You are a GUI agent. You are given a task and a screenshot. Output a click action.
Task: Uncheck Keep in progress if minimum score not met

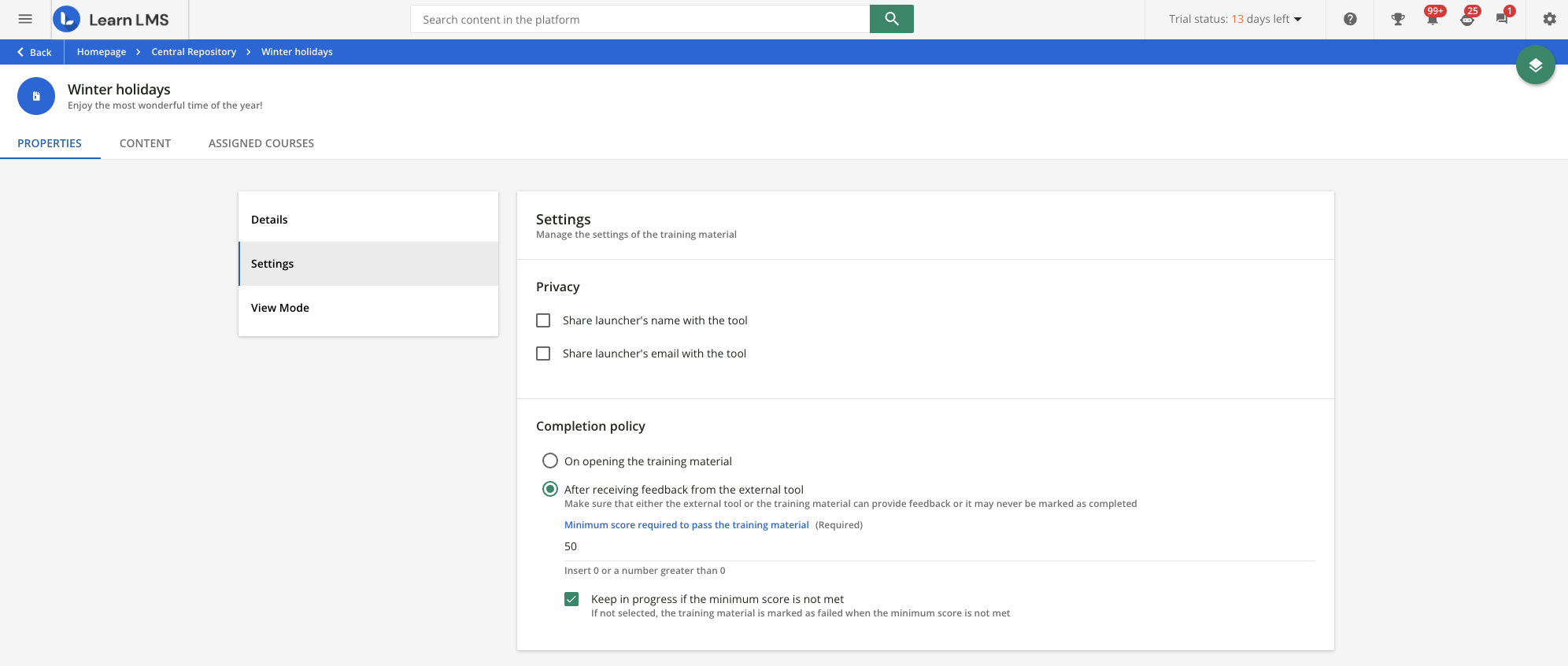coord(571,599)
